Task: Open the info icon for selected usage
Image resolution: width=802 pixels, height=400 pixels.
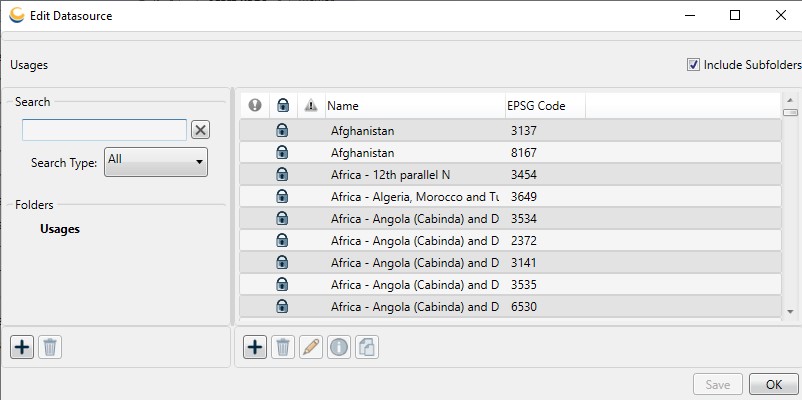Action: pyautogui.click(x=339, y=347)
